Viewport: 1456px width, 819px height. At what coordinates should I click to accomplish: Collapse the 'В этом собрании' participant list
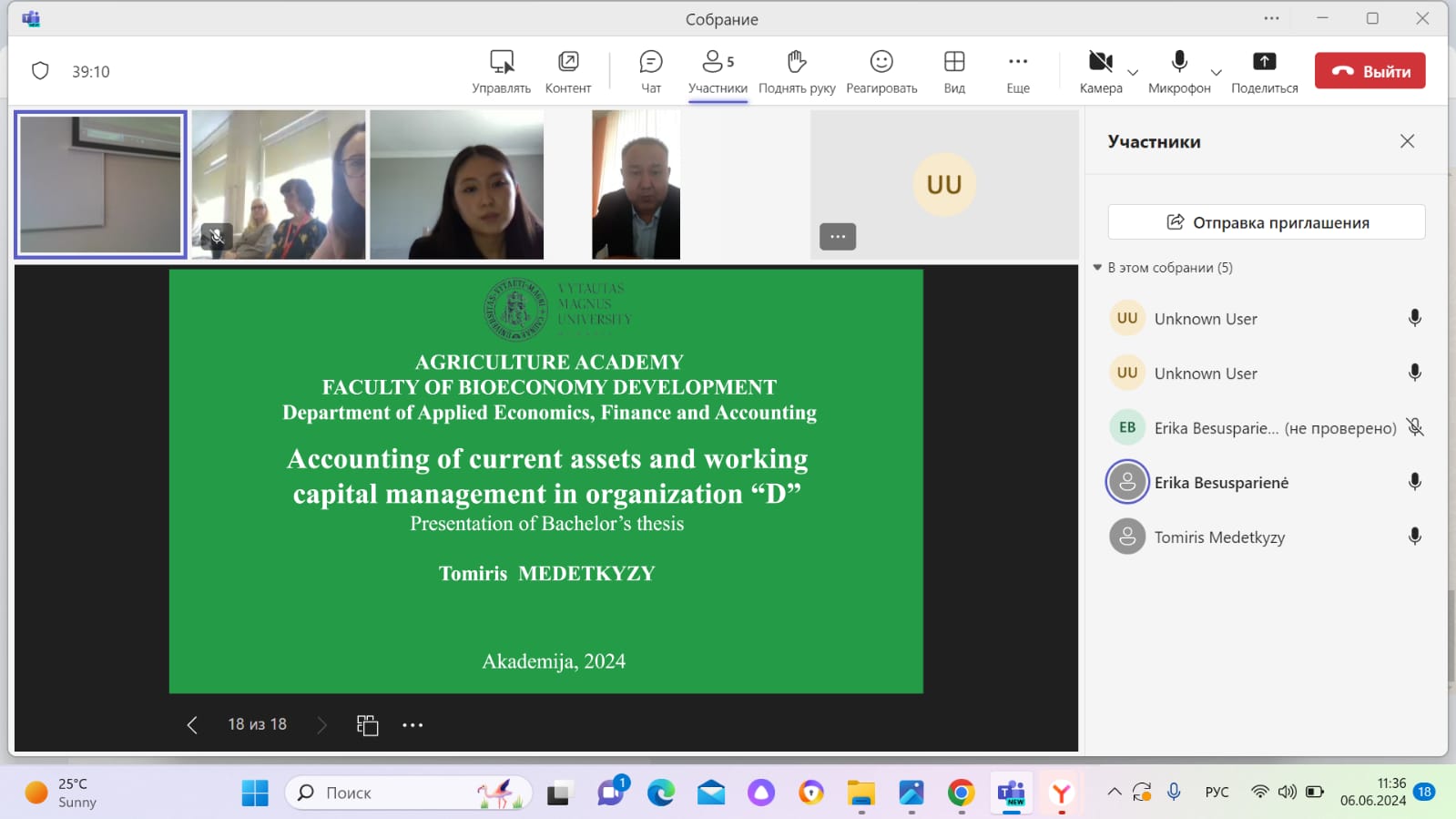[1097, 268]
